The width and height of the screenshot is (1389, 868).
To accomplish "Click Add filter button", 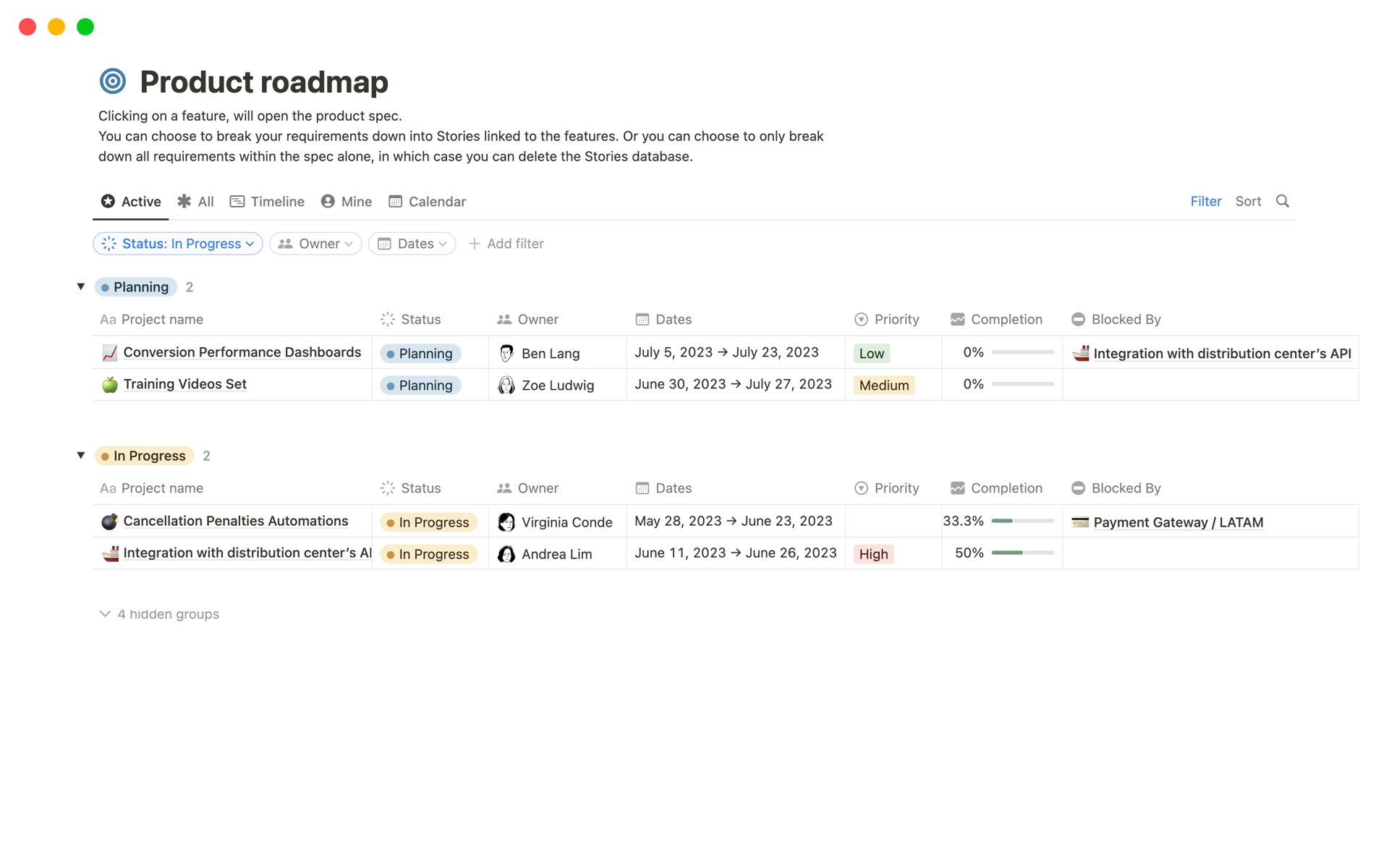I will tap(506, 243).
